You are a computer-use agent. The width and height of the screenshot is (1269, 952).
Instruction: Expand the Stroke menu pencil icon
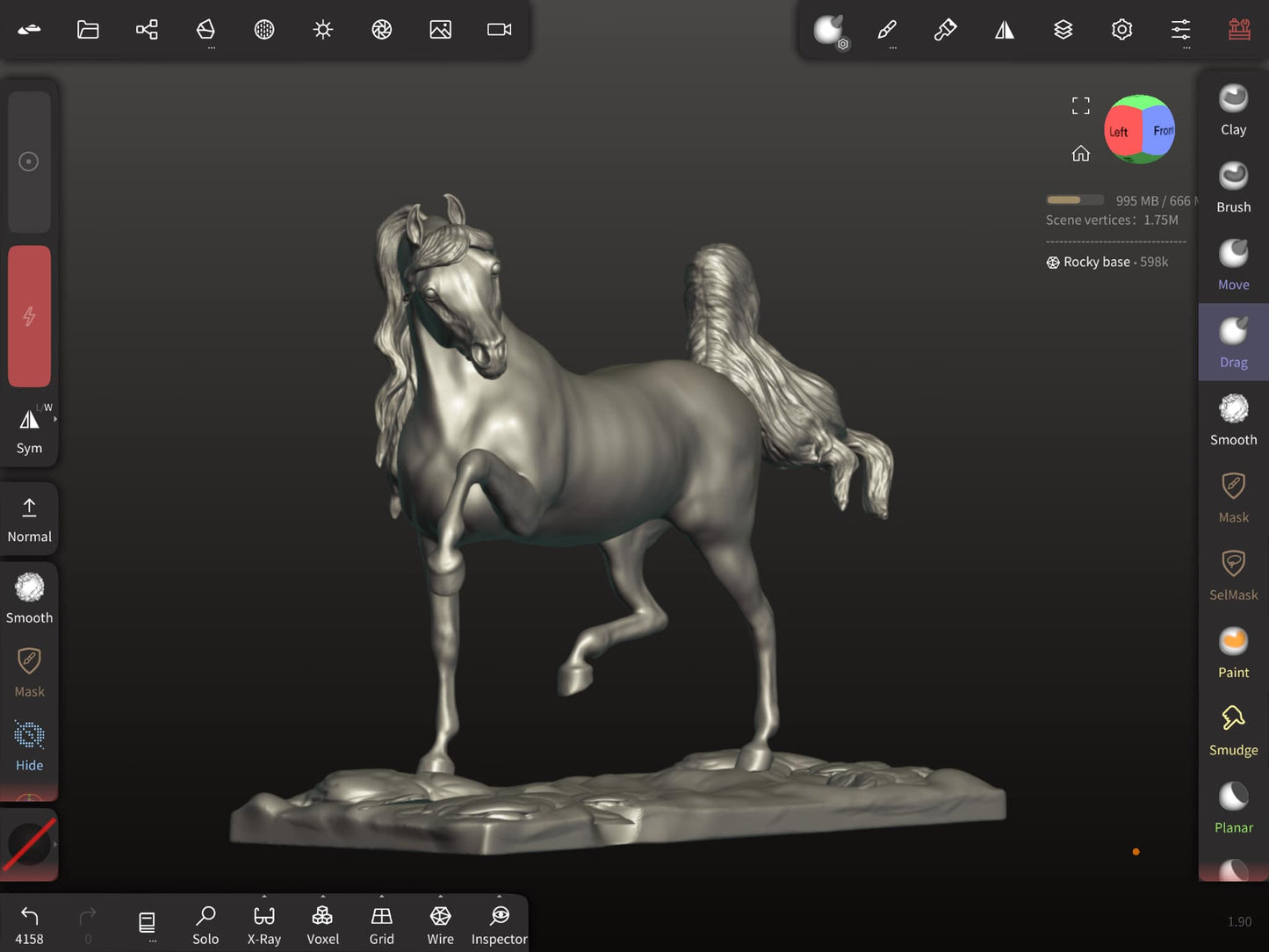887,30
